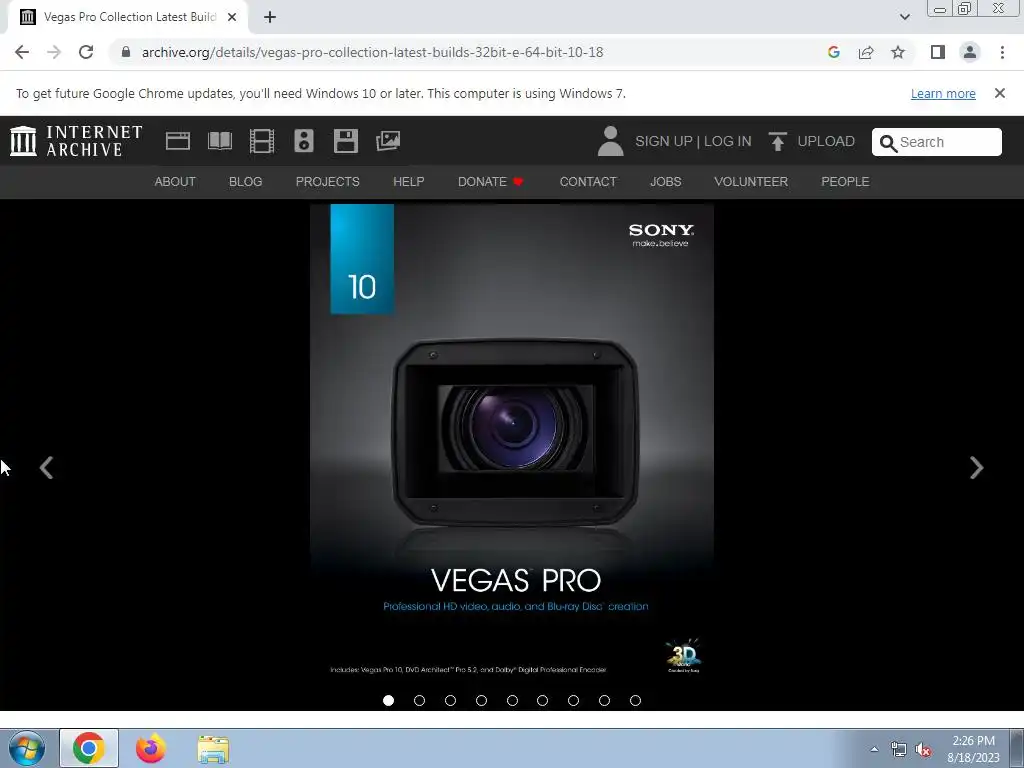Select the second carousel dot

[x=419, y=701]
